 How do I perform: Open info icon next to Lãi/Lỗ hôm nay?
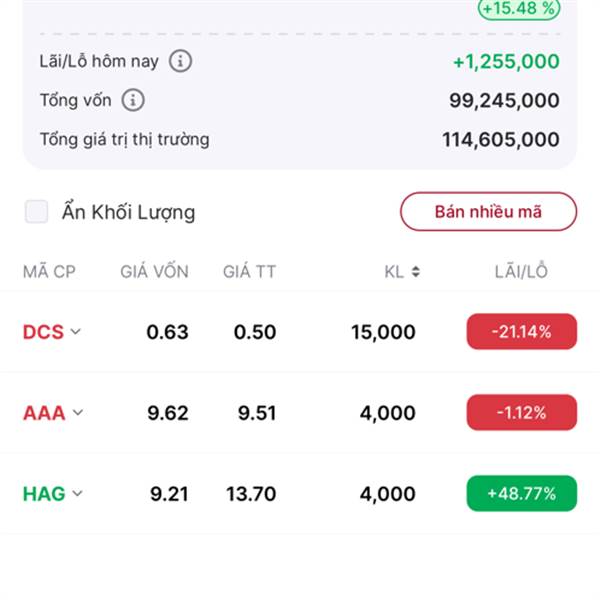[180, 61]
